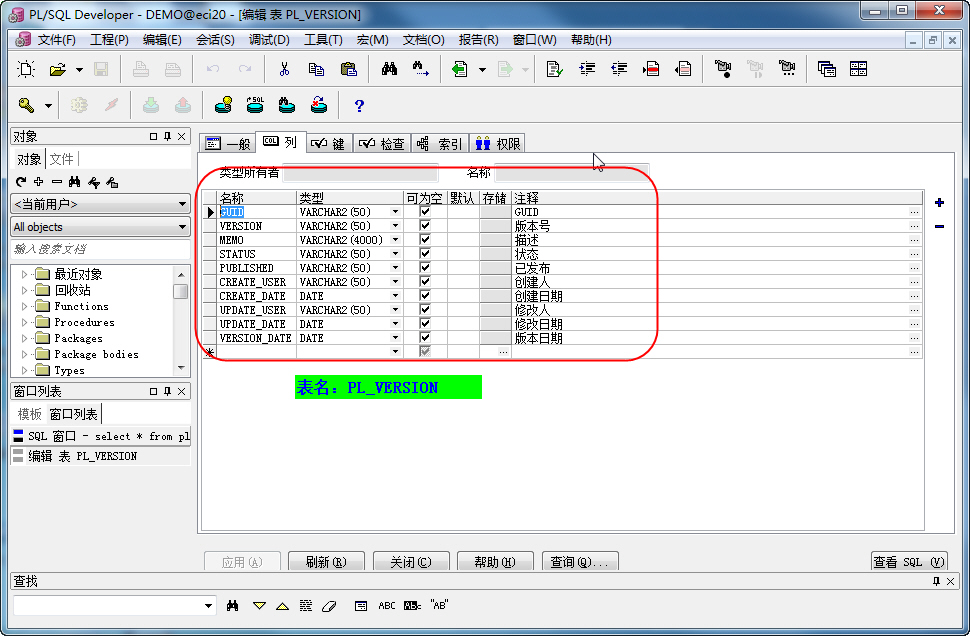
Task: Click the eraser icon in the 查找 bar
Action: tap(329, 606)
